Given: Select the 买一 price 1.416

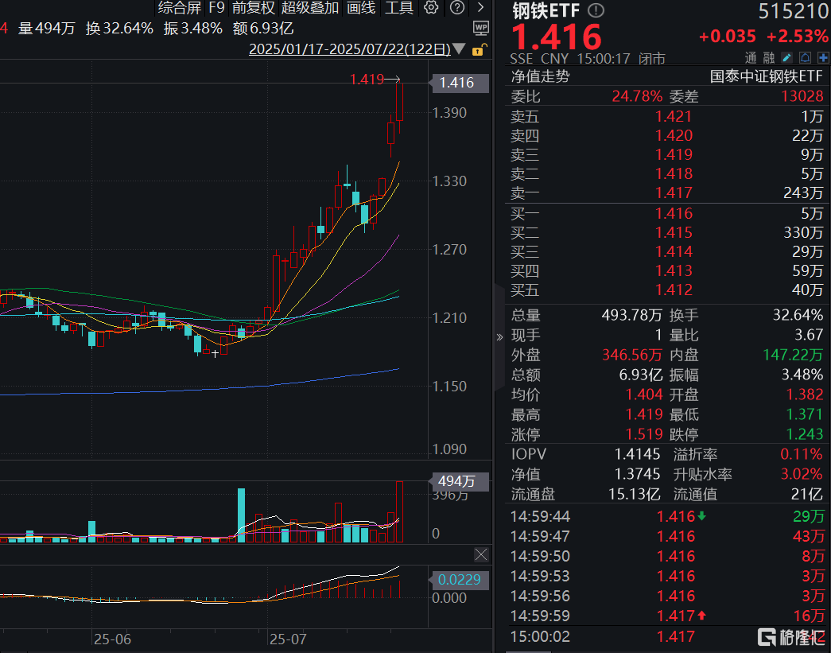Looking at the screenshot, I should point(673,213).
